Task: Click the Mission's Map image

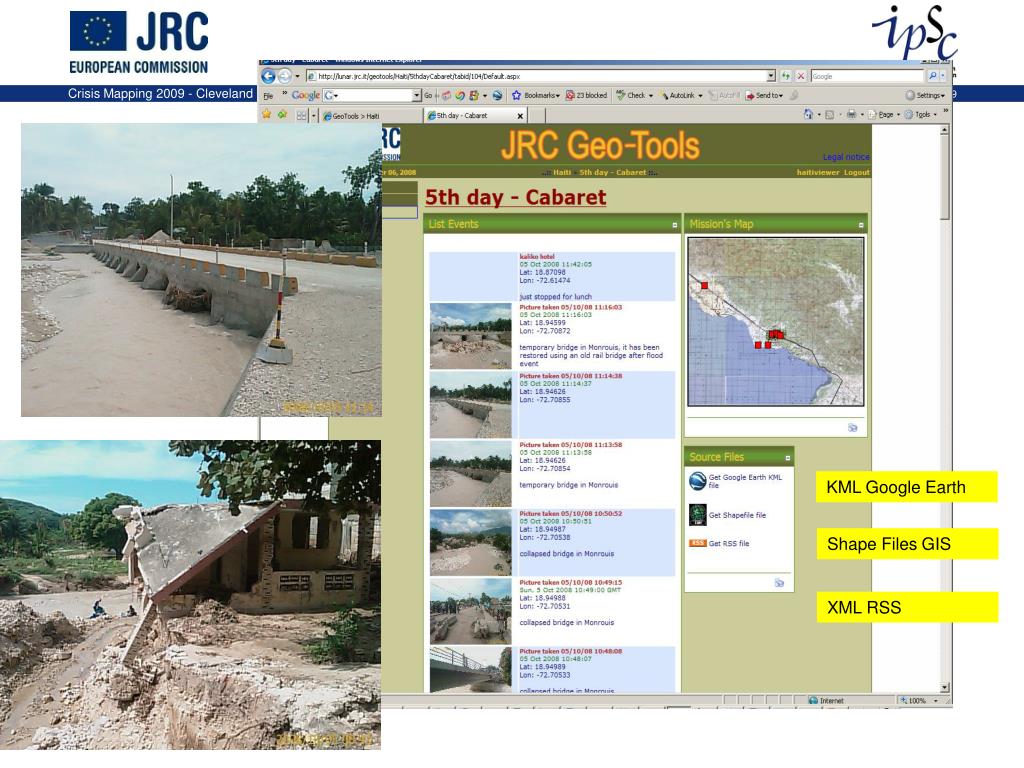Action: coord(775,321)
